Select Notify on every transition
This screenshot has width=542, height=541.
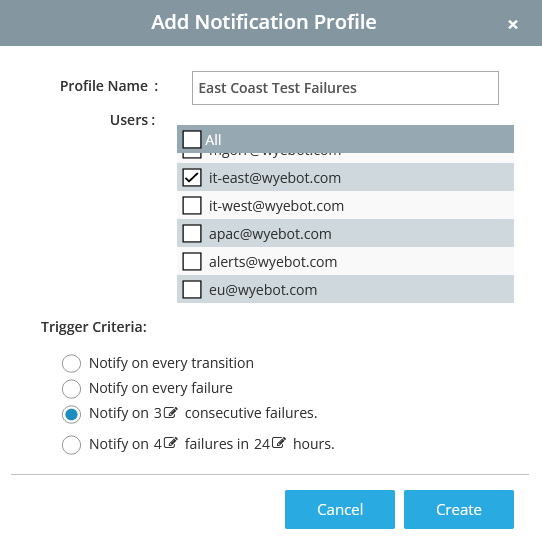coord(71,363)
